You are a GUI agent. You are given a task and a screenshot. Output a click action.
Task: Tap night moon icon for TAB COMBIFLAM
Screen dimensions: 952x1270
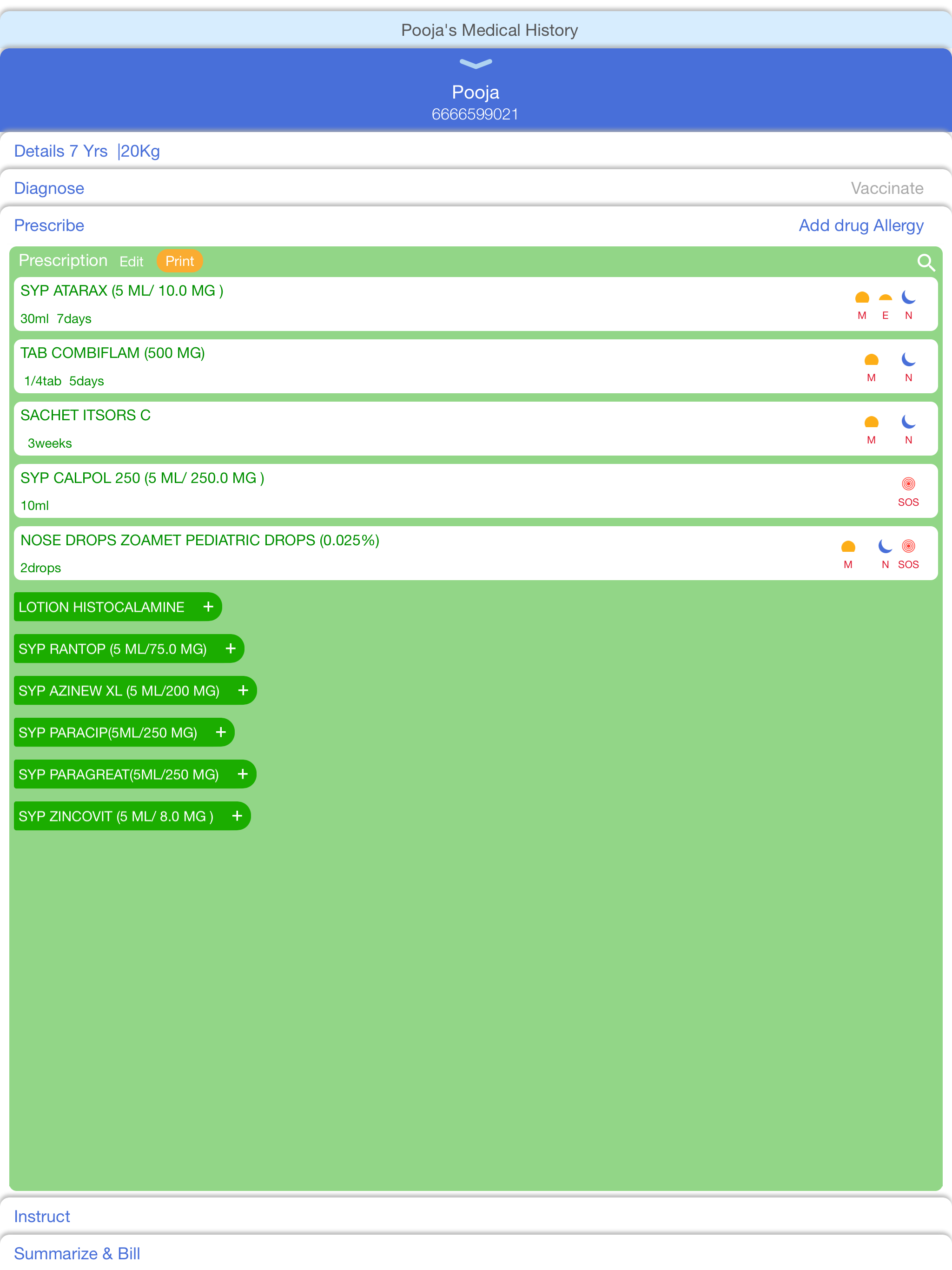(x=908, y=359)
